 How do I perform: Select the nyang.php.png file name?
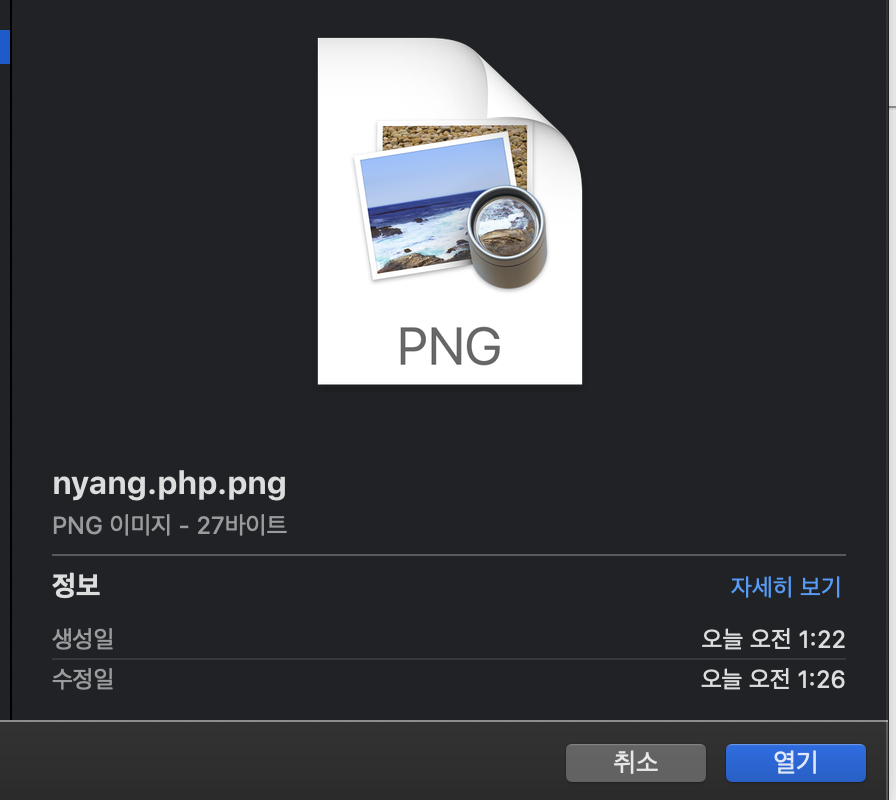pos(169,485)
